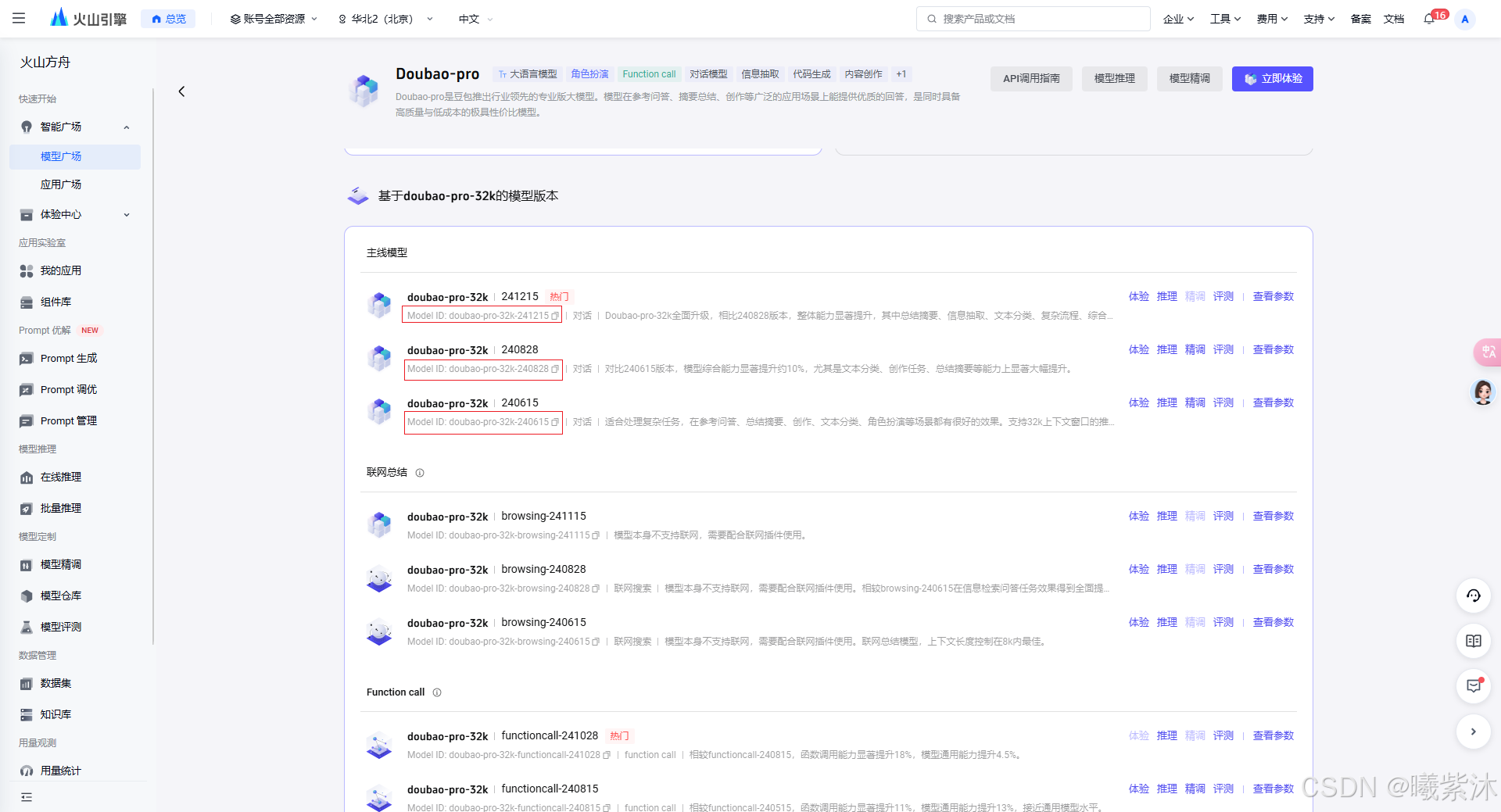Click the Volcano Engine logo

(x=88, y=18)
